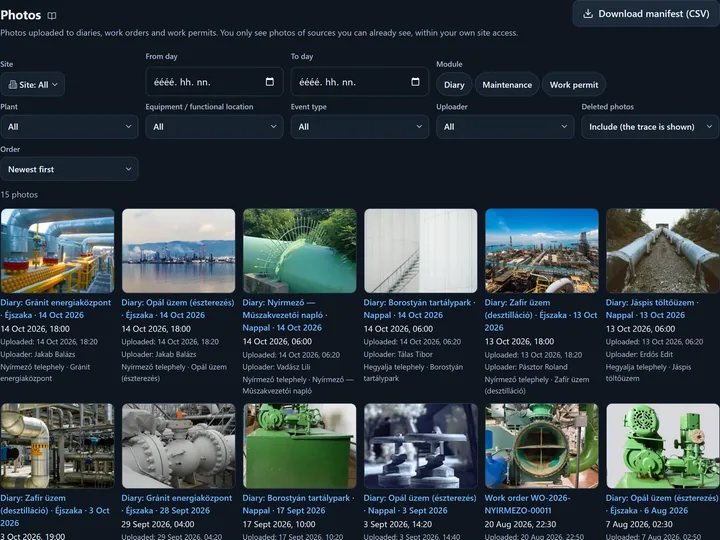The image size is (720, 540).
Task: Open the Event type dropdown
Action: point(360,127)
